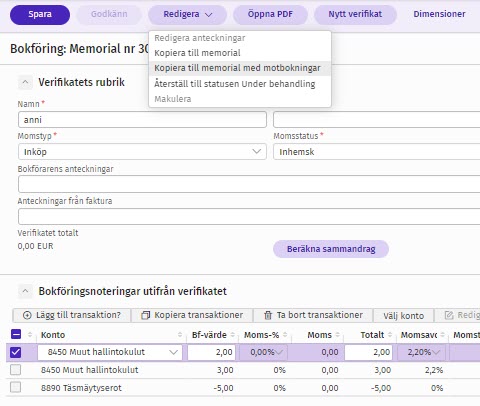Screen dimensions: 480x406
Task: Collapse the Bokföringsnoteringar utifrån verifikatet section
Action: pyautogui.click(x=25, y=291)
